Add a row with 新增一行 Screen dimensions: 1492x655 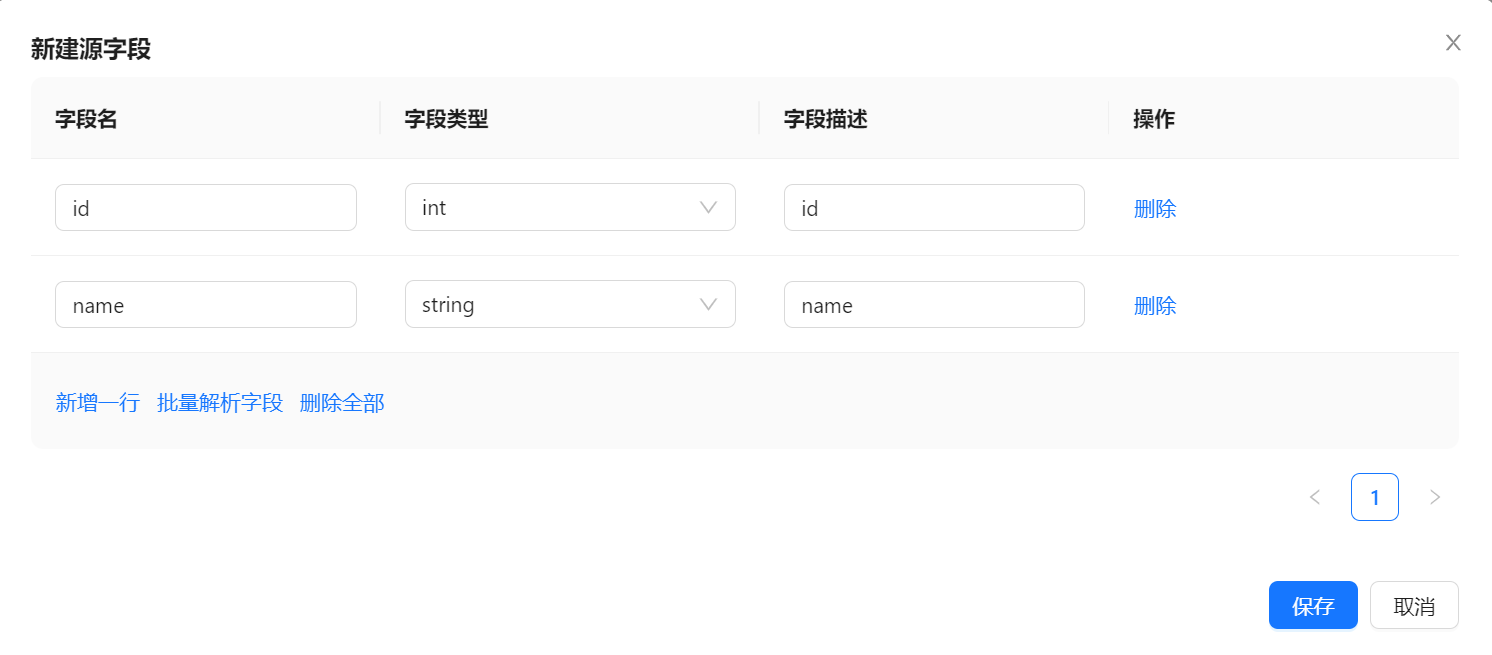click(97, 403)
